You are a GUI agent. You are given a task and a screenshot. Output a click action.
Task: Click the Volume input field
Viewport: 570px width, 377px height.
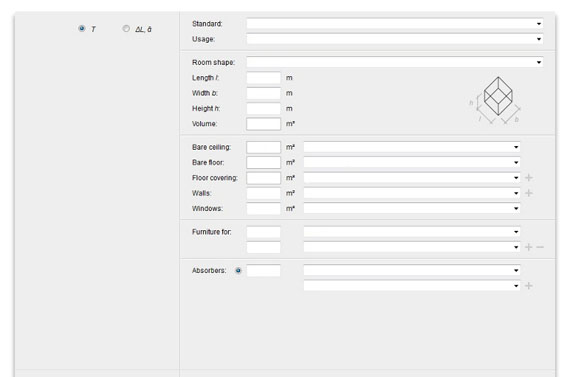(264, 124)
